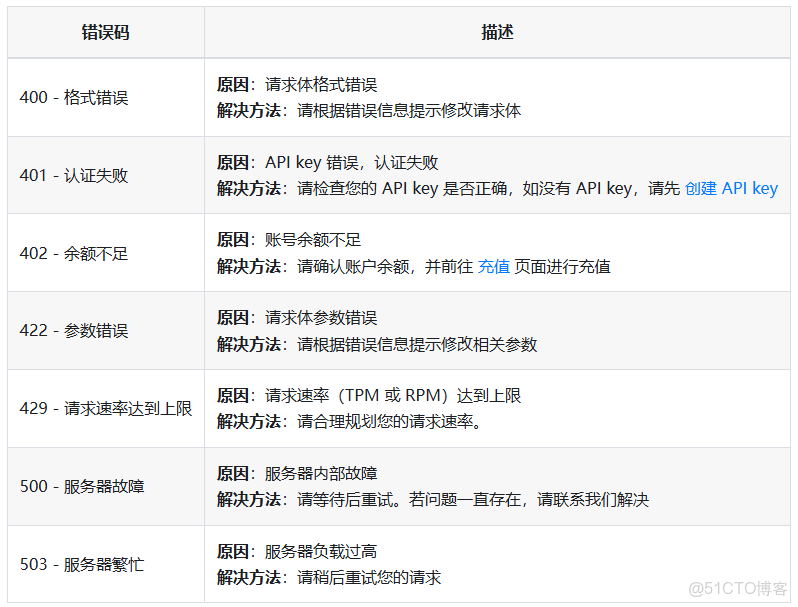
Task: Click the text 请求体格式错误
Action: tap(321, 84)
